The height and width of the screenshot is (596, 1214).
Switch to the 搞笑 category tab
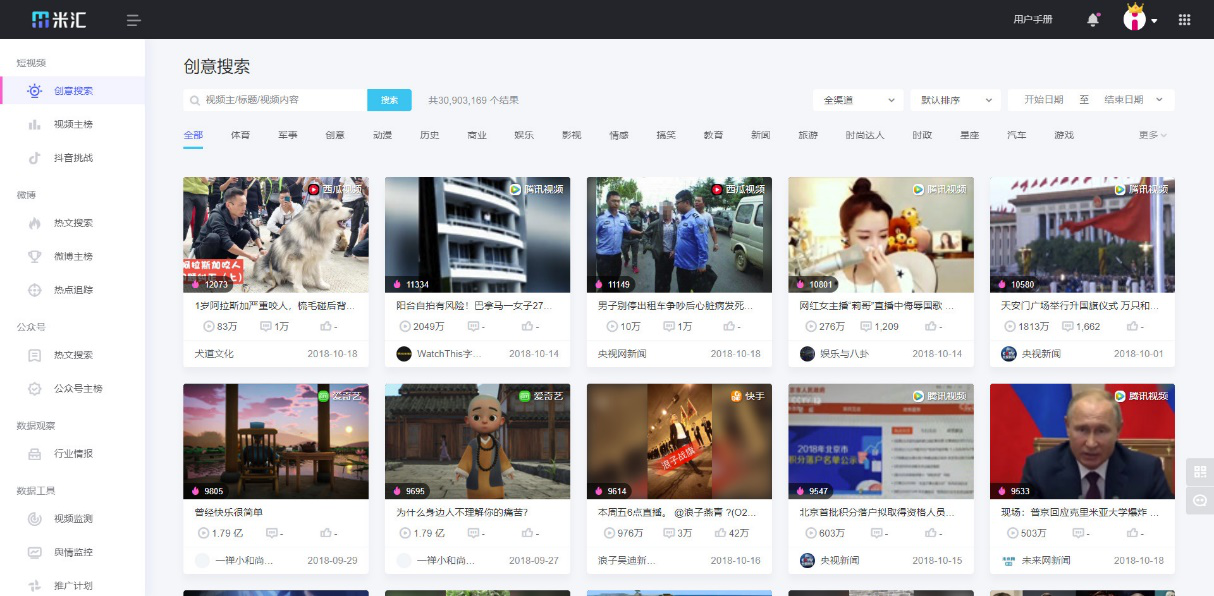pos(665,133)
